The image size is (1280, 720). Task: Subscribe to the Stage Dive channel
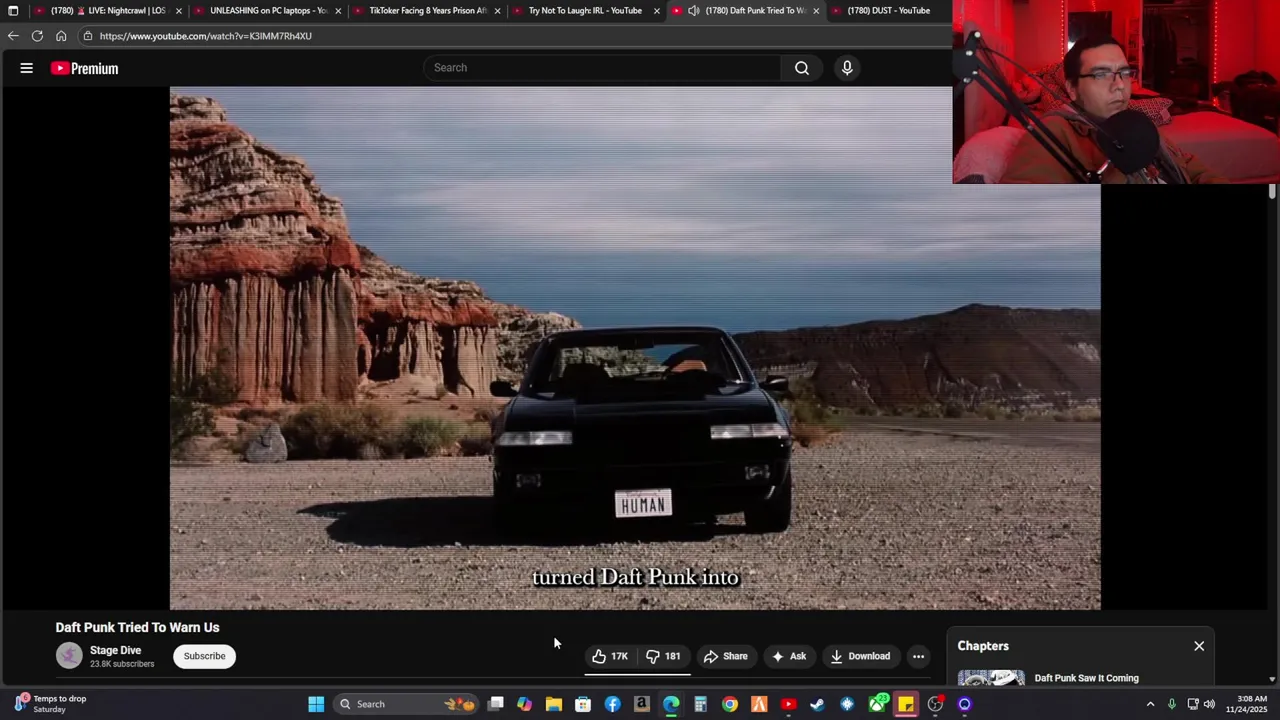tap(204, 656)
